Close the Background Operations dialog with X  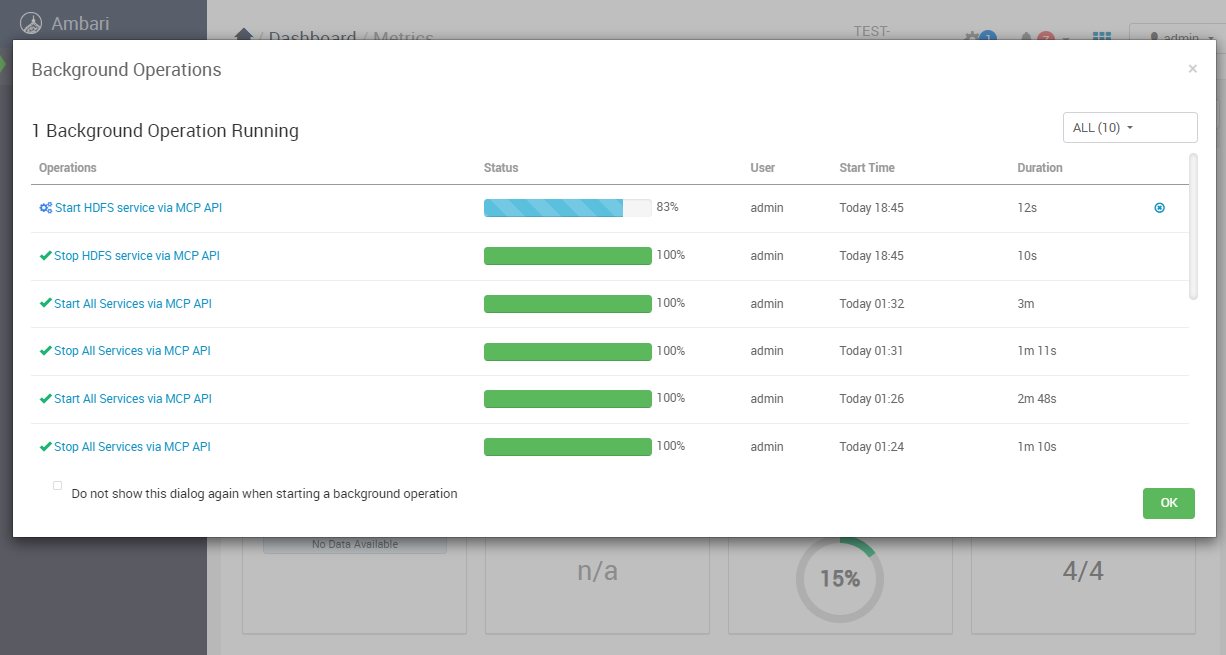[x=1192, y=69]
